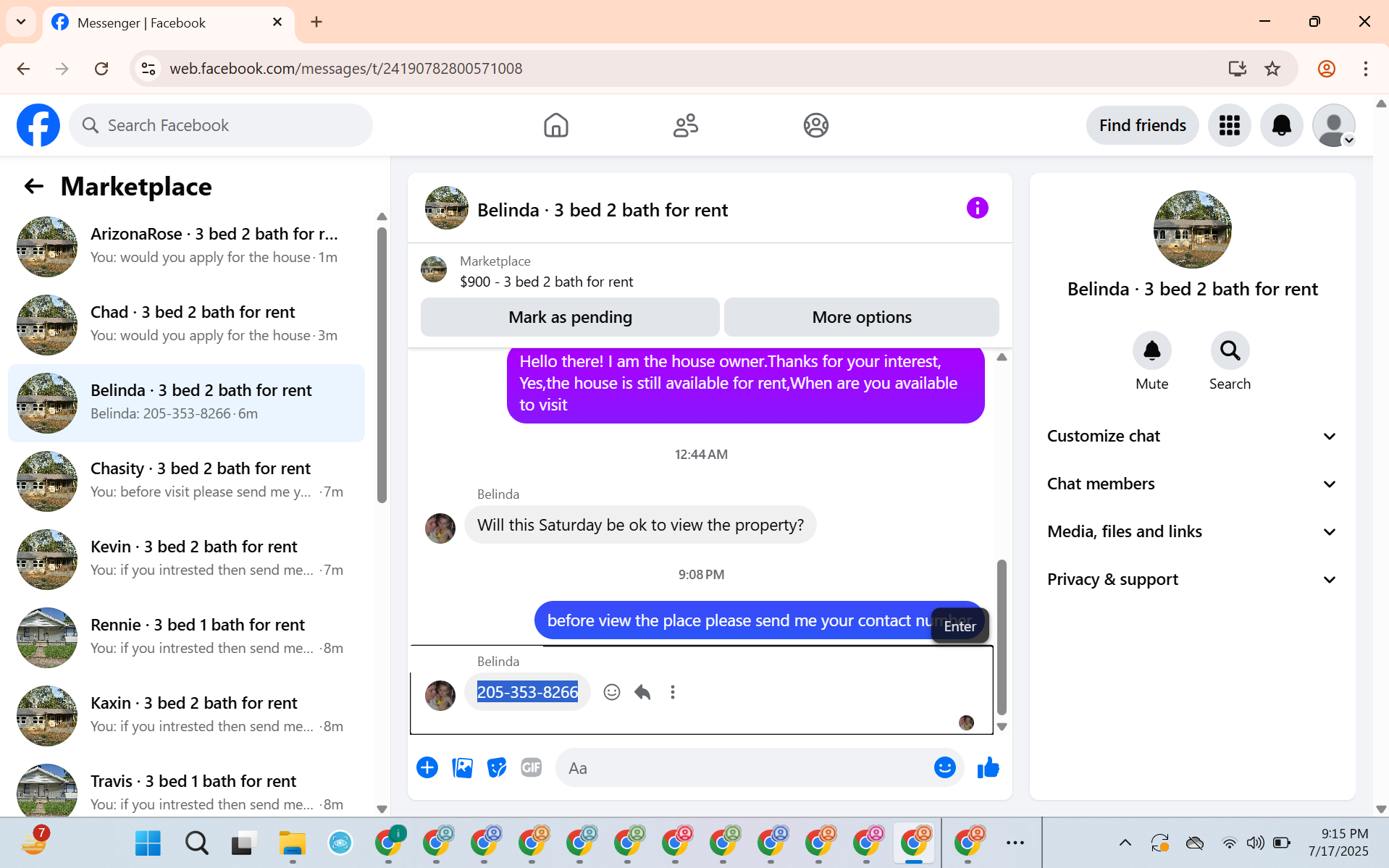Screen dimensions: 1389x868
Task: Open File Explorer from taskbar
Action: click(x=292, y=843)
